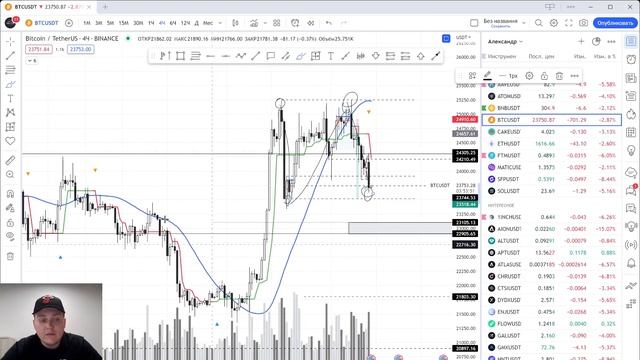Open drawing settings gear in floating toolbar
The height and width of the screenshot is (360, 640).
click(x=529, y=76)
